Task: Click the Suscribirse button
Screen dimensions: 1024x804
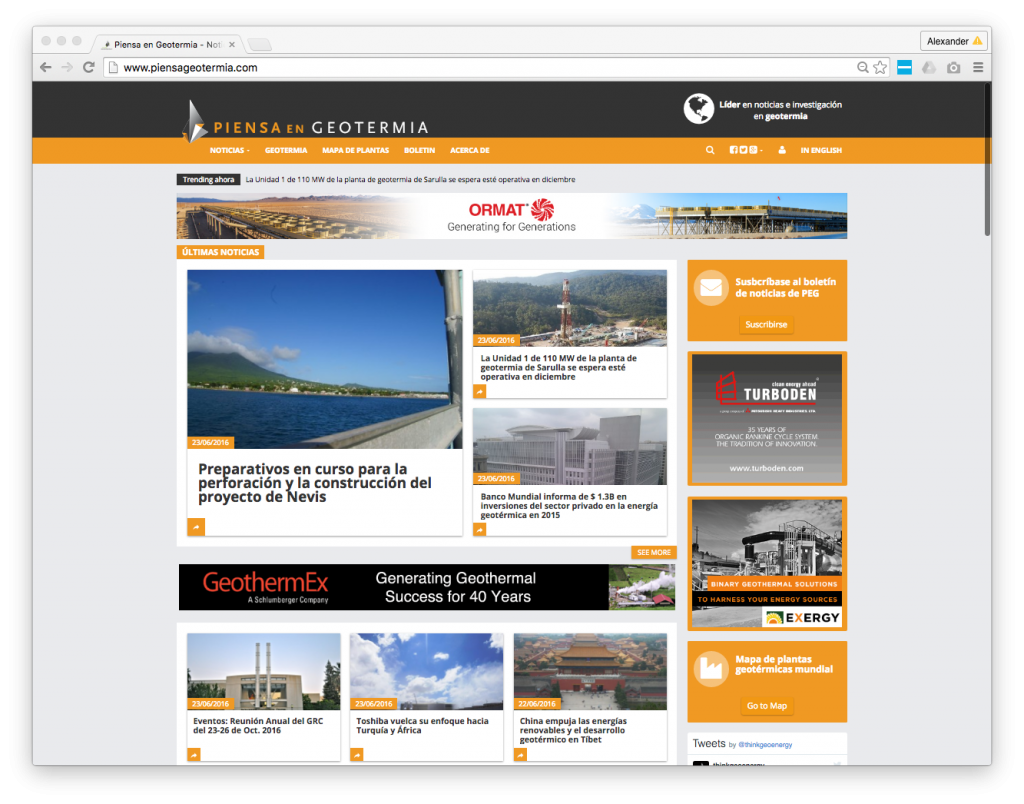Action: click(x=766, y=324)
